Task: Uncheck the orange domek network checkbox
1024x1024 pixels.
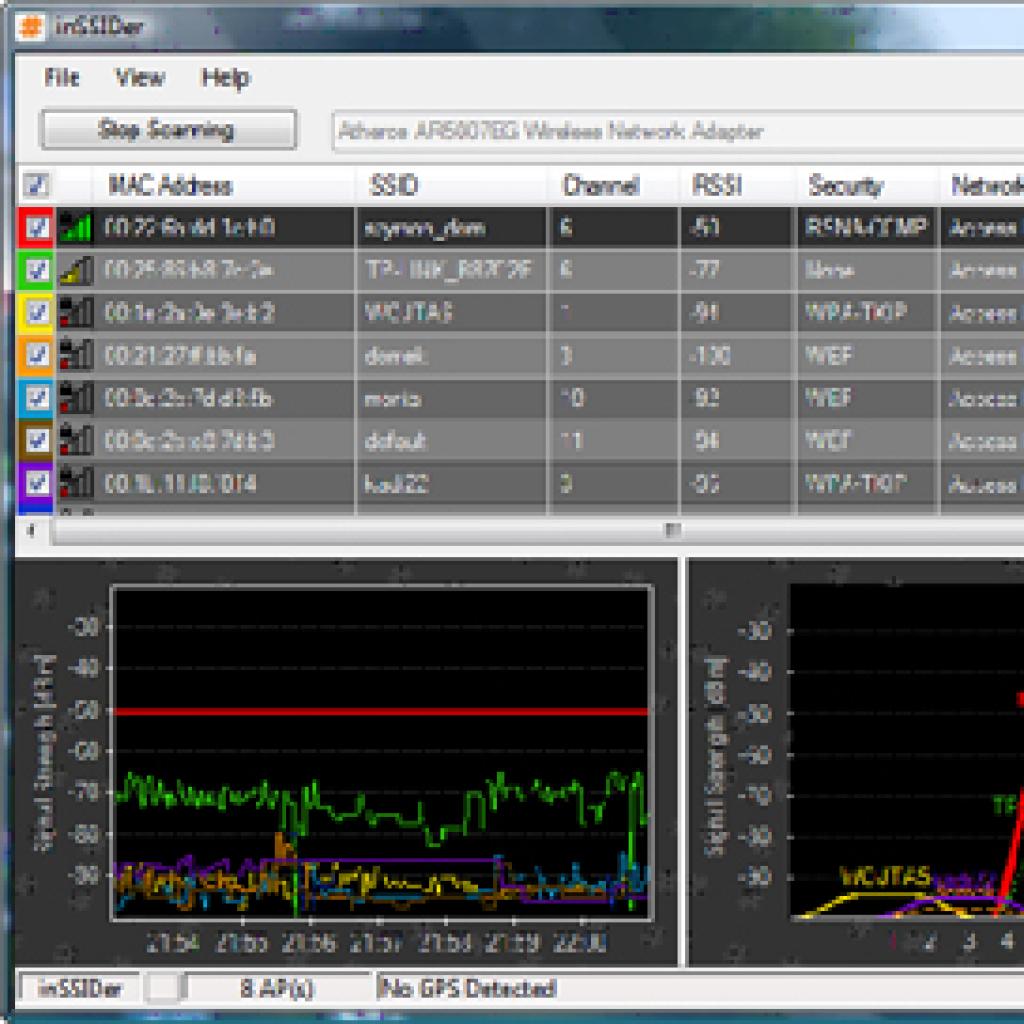Action: 37,355
